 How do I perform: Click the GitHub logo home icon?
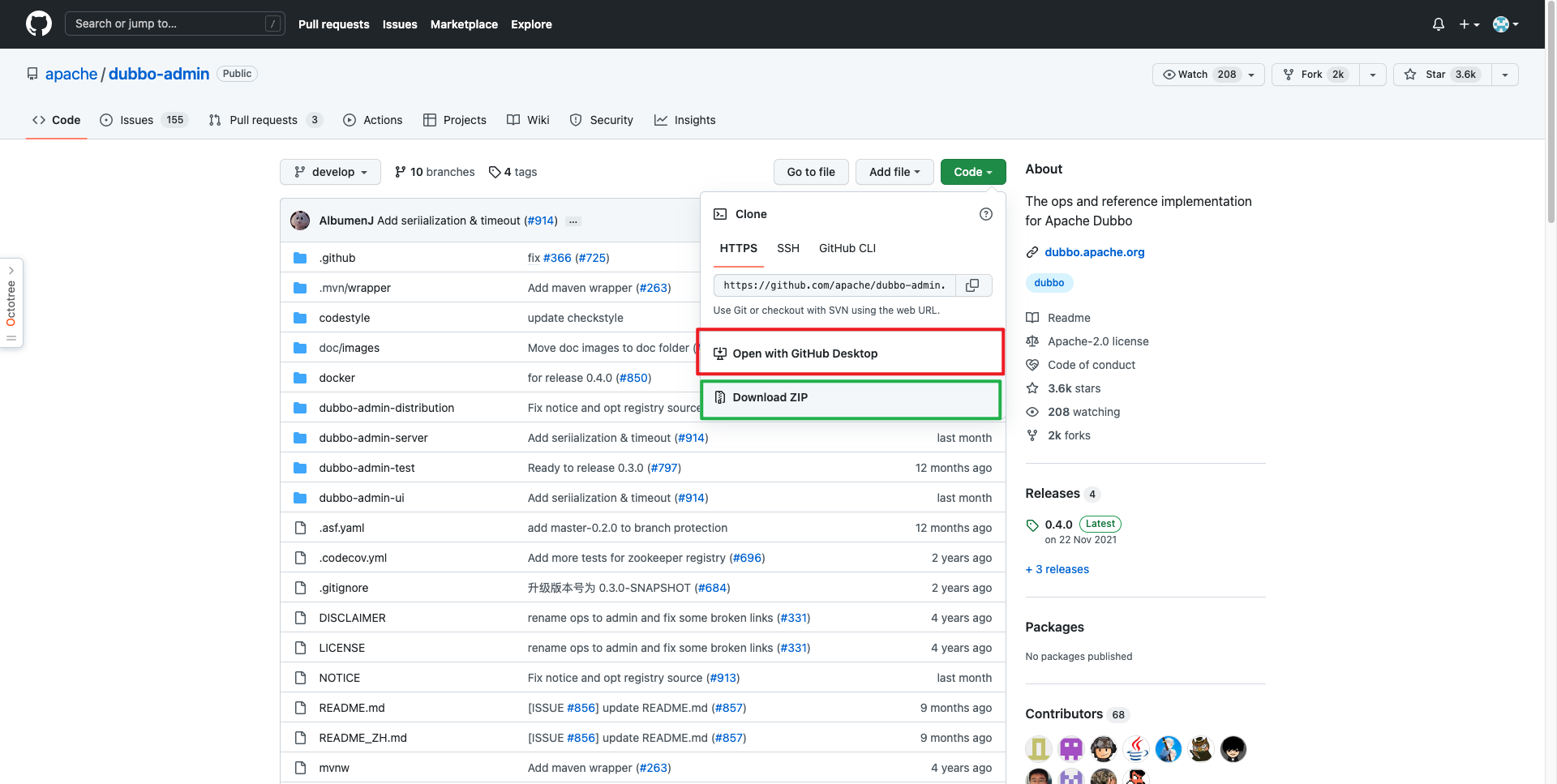(39, 24)
